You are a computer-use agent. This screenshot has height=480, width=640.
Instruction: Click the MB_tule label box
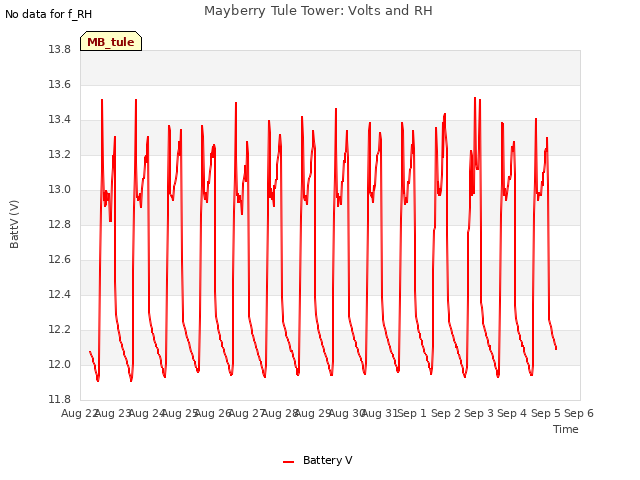point(111,41)
